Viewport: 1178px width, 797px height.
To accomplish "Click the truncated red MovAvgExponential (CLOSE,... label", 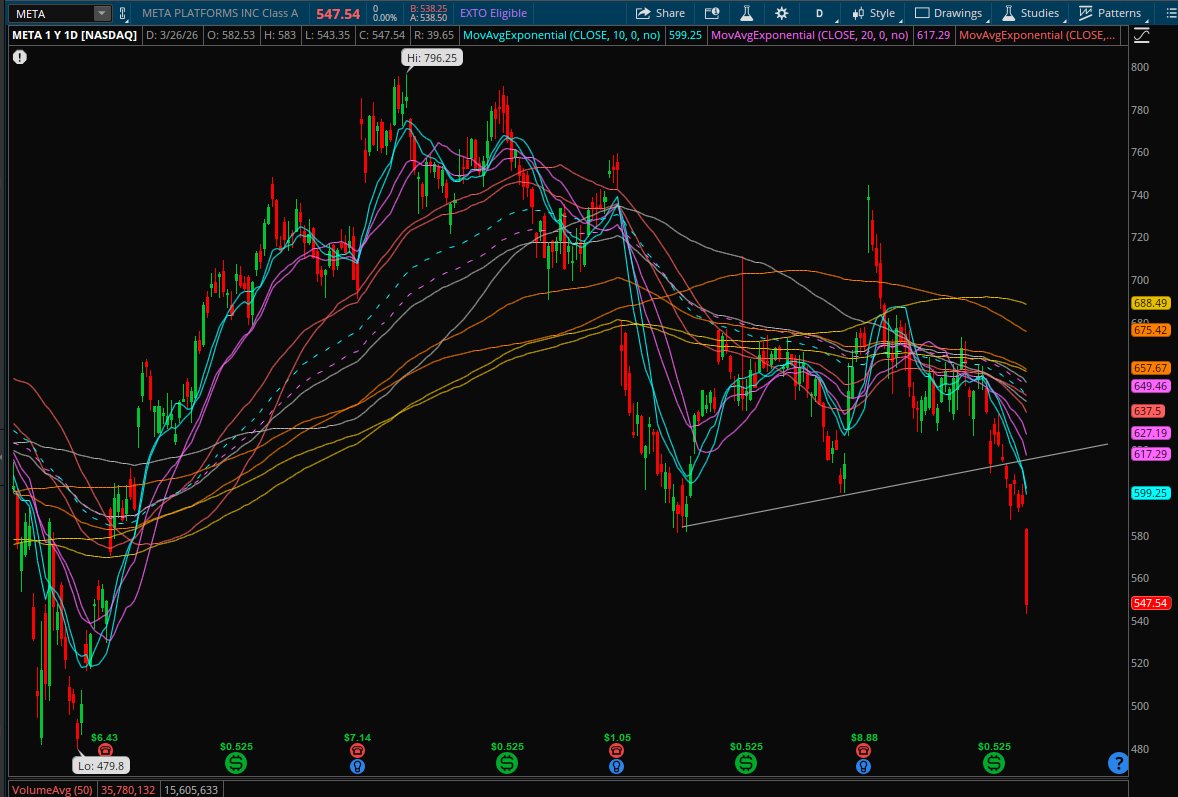I will pyautogui.click(x=1038, y=35).
